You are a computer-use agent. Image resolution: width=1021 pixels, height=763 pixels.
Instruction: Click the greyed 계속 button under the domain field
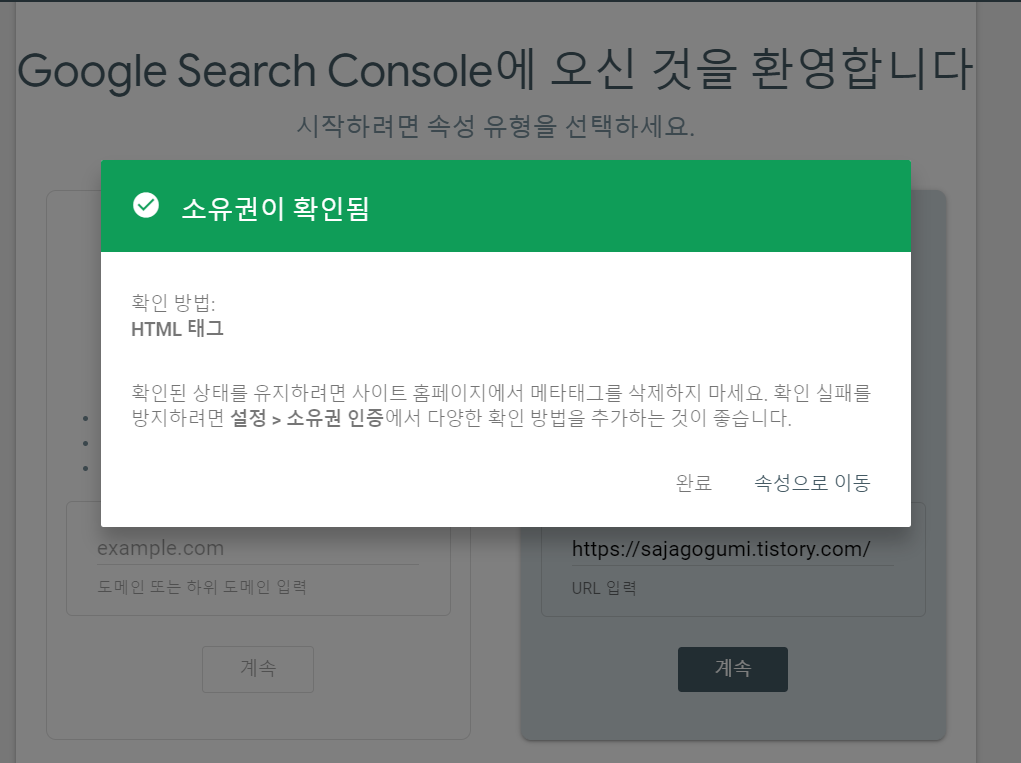pos(258,669)
